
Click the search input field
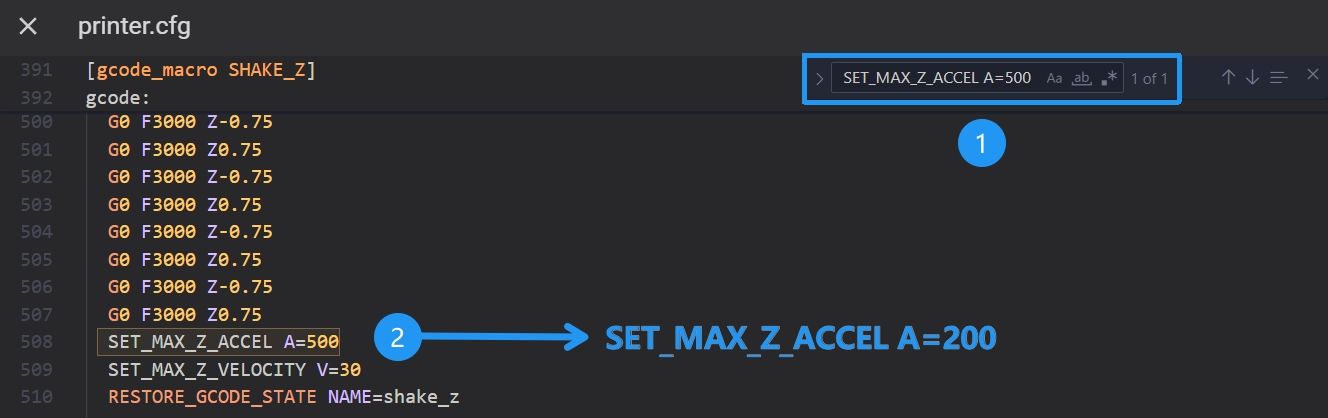click(937, 78)
